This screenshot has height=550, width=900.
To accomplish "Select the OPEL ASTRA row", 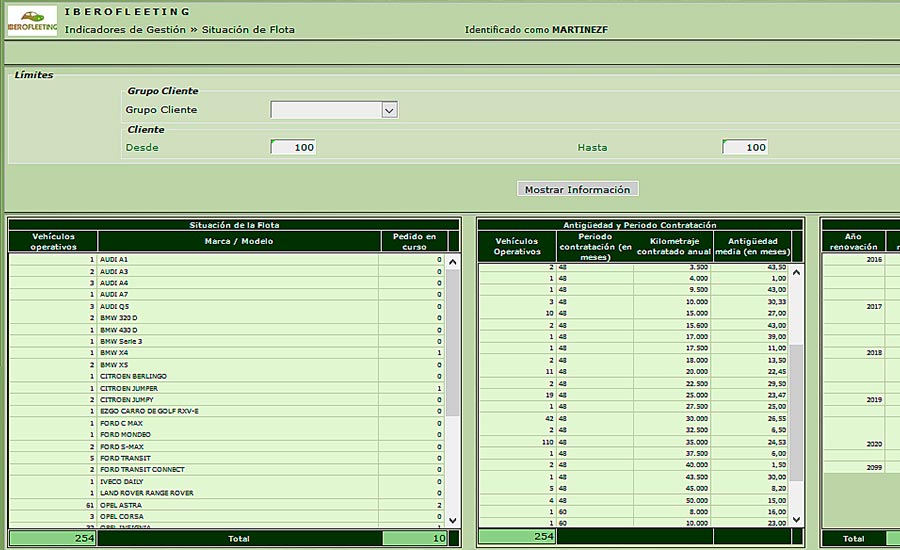I will 226,505.
